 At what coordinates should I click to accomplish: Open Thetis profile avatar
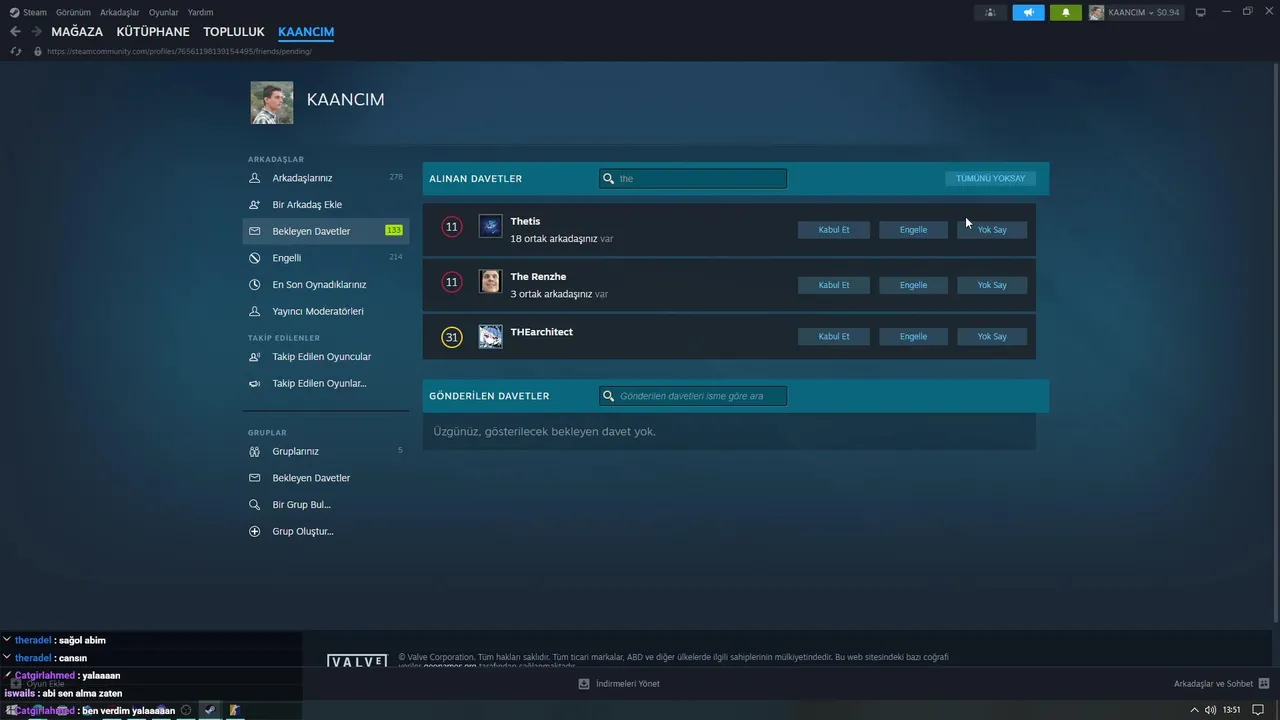[x=490, y=227]
